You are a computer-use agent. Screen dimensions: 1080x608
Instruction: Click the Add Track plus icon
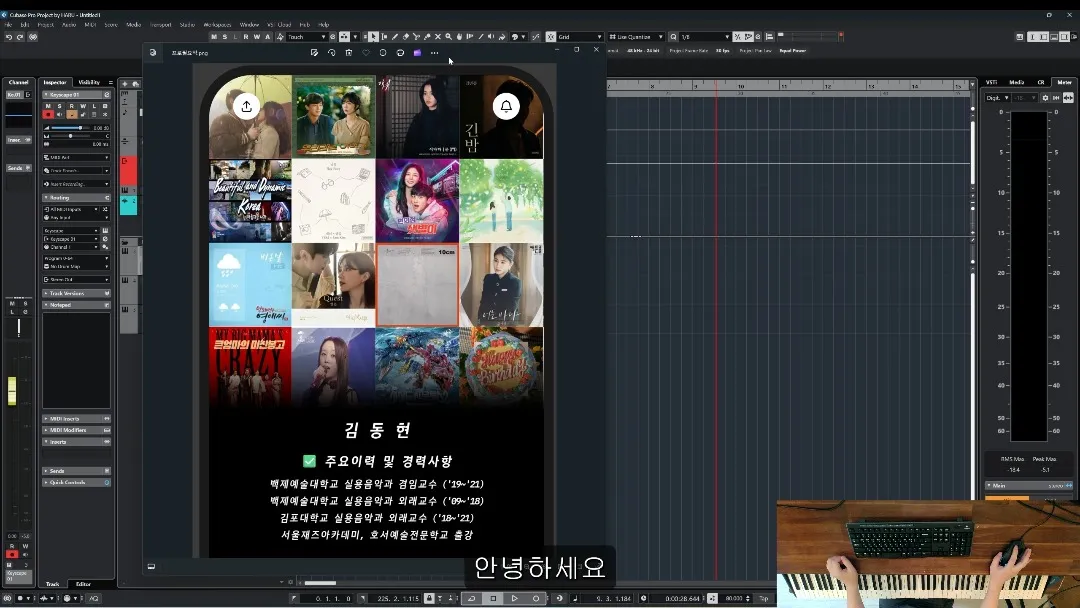point(125,83)
